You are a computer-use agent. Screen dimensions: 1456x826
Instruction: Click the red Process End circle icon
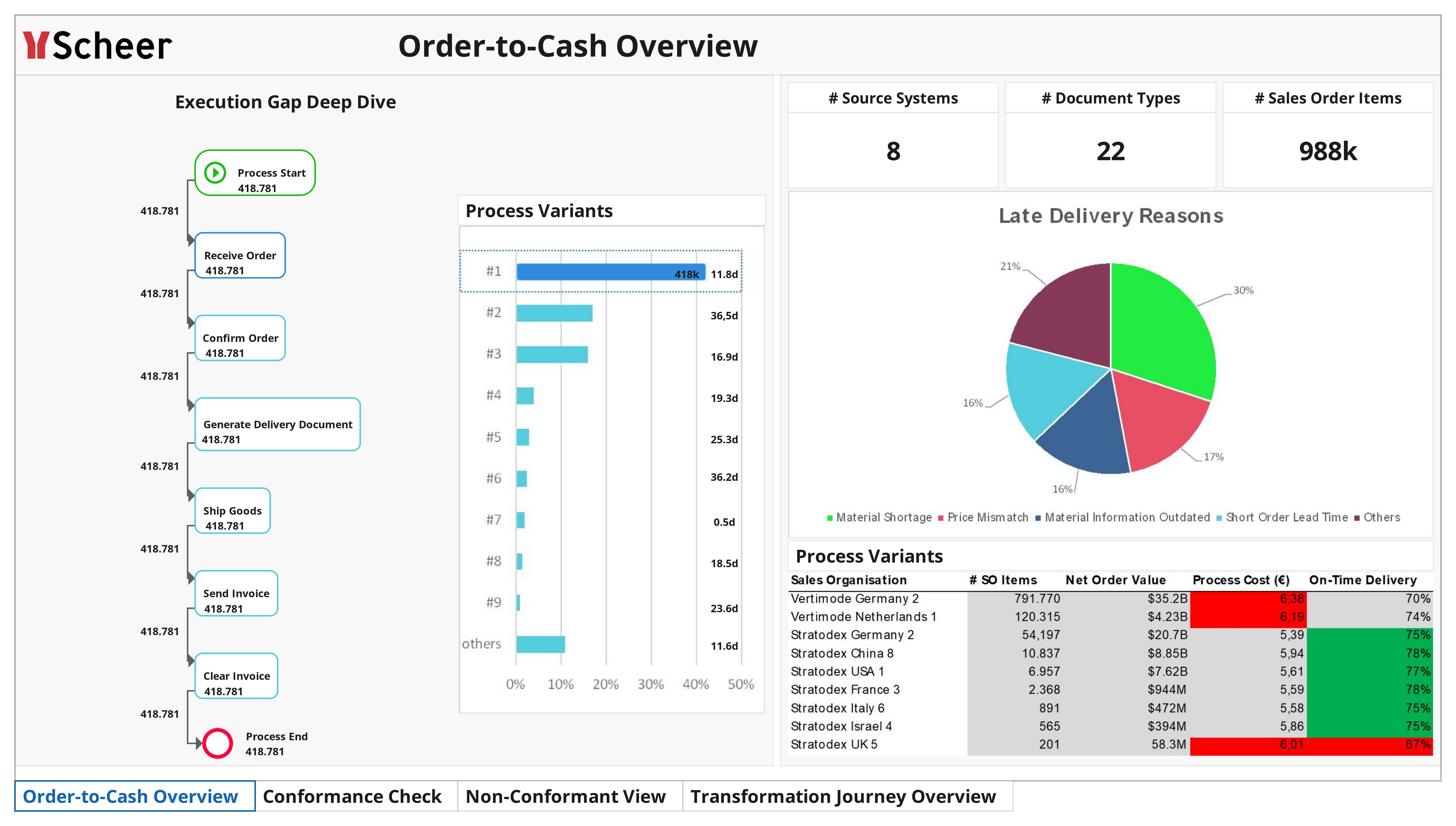[x=217, y=743]
